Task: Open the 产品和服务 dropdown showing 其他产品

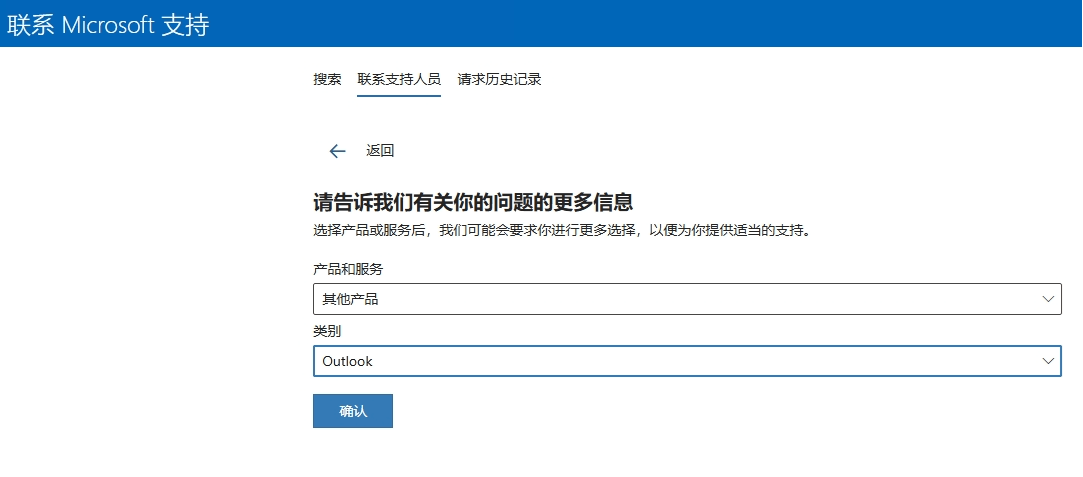Action: 687,299
